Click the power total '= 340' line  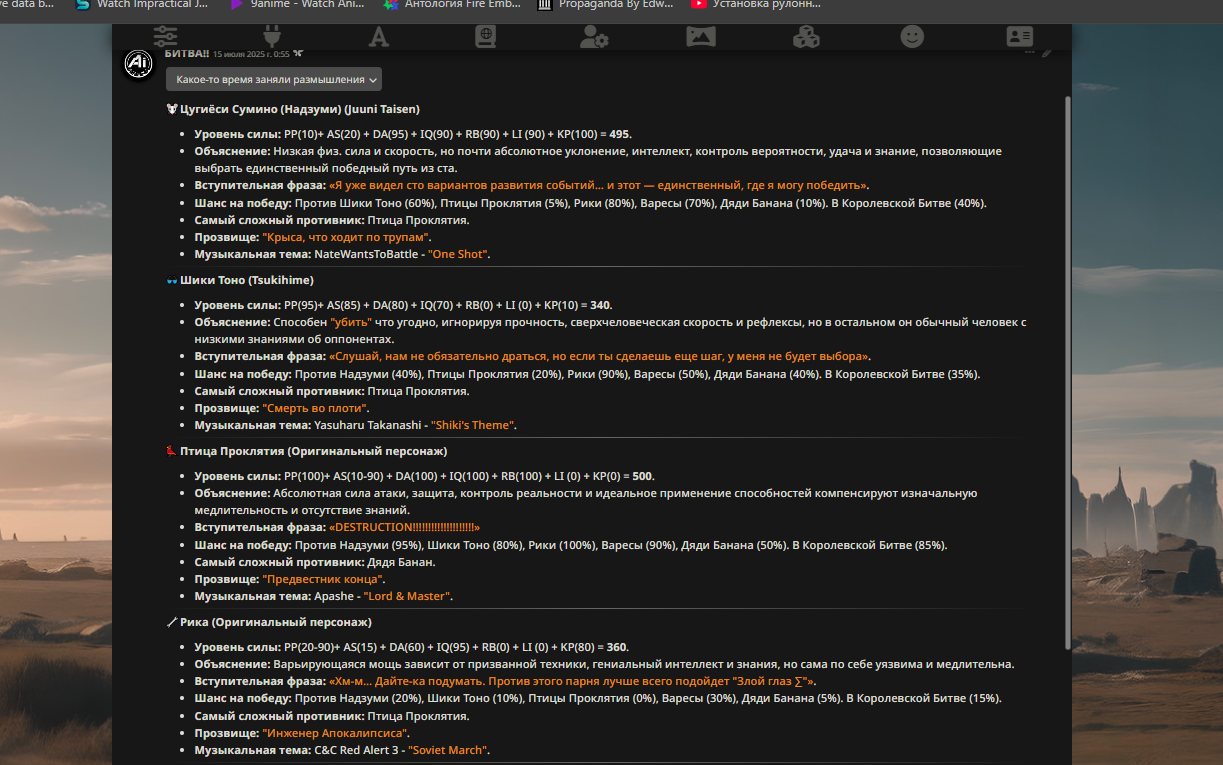(x=403, y=305)
